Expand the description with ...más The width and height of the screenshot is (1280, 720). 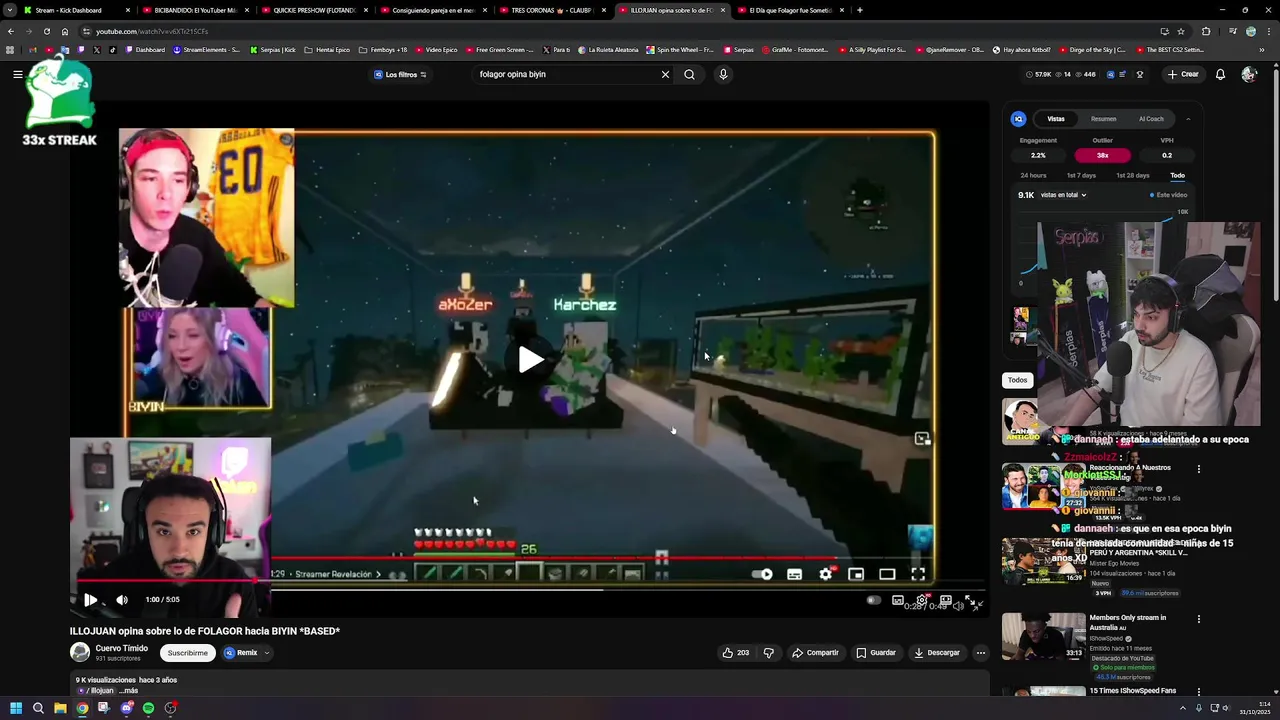(128, 691)
